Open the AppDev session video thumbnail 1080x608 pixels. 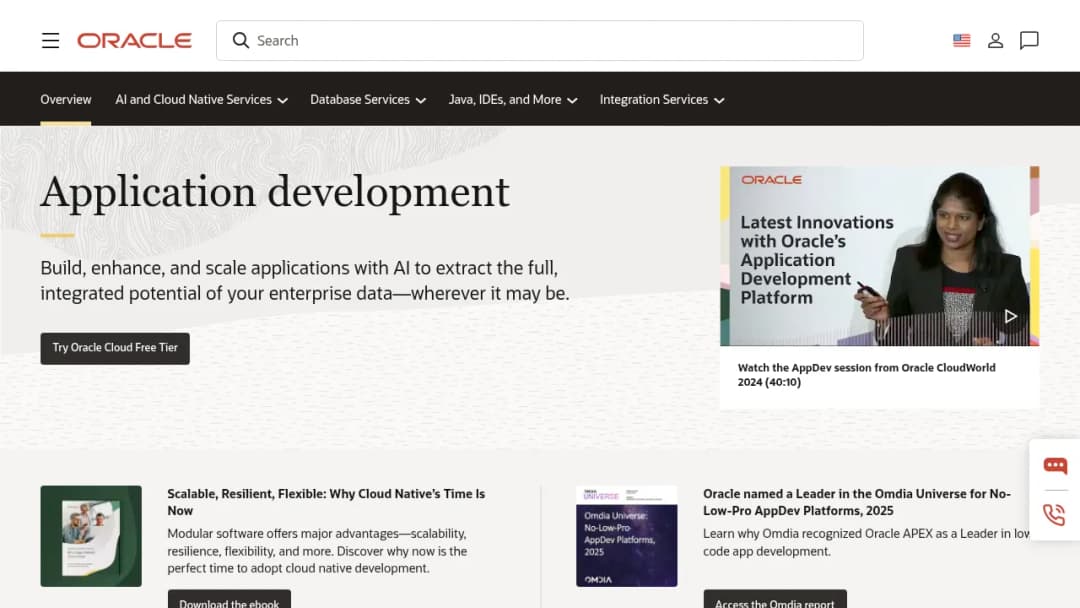pyautogui.click(x=880, y=256)
